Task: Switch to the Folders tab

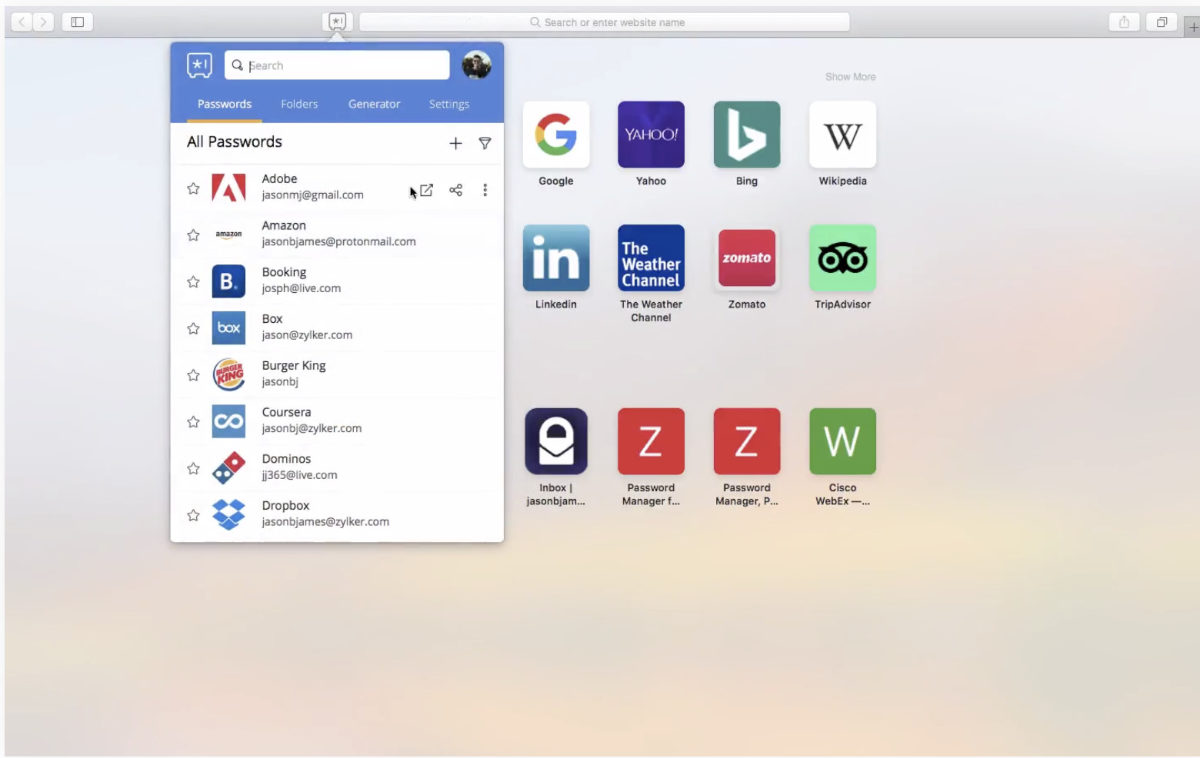Action: tap(299, 104)
